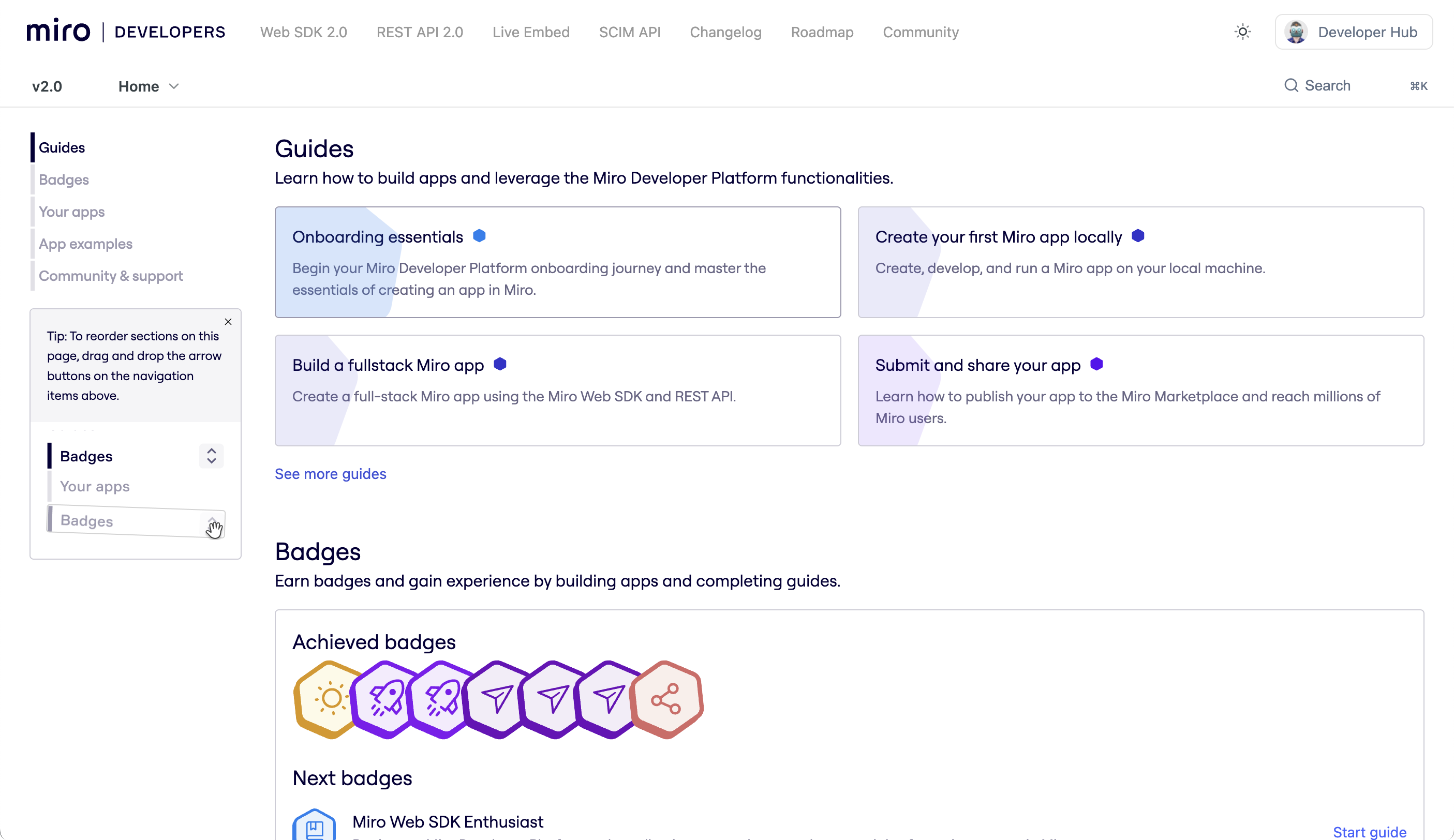Expand the Home dropdown chevron
Viewport: 1454px width, 840px height.
tap(174, 86)
